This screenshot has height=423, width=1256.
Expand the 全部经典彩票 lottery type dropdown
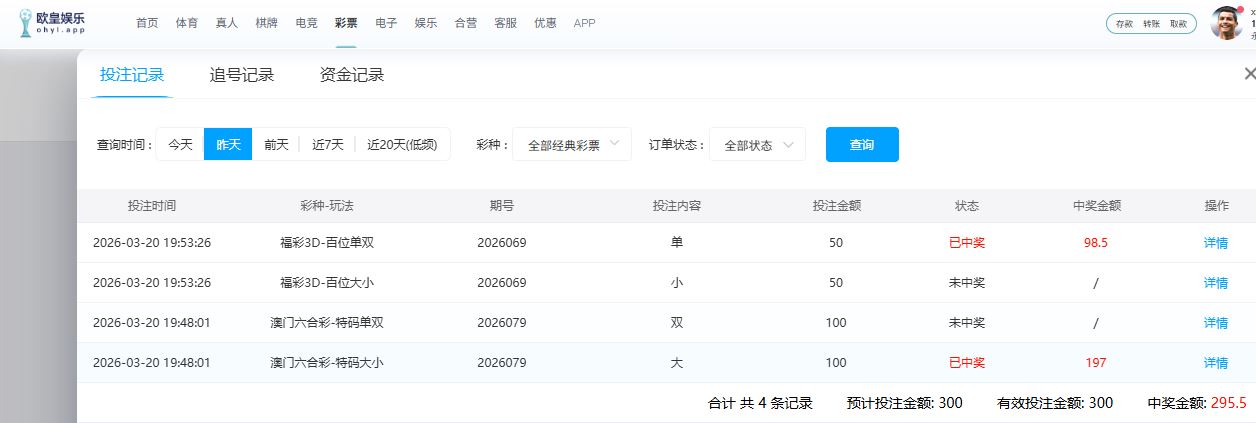coord(572,144)
